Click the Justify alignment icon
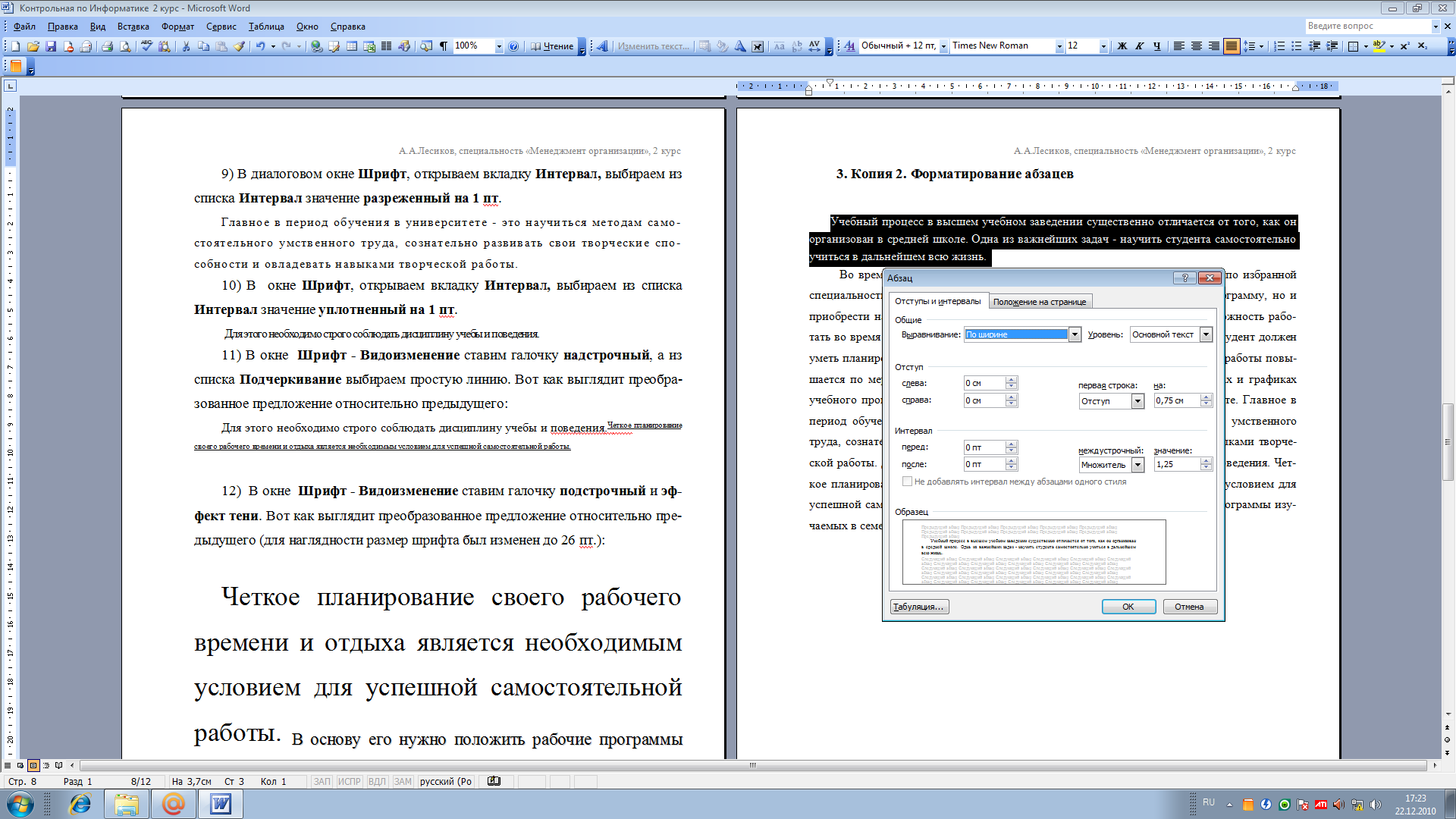This screenshot has height=819, width=1456. 1227,46
